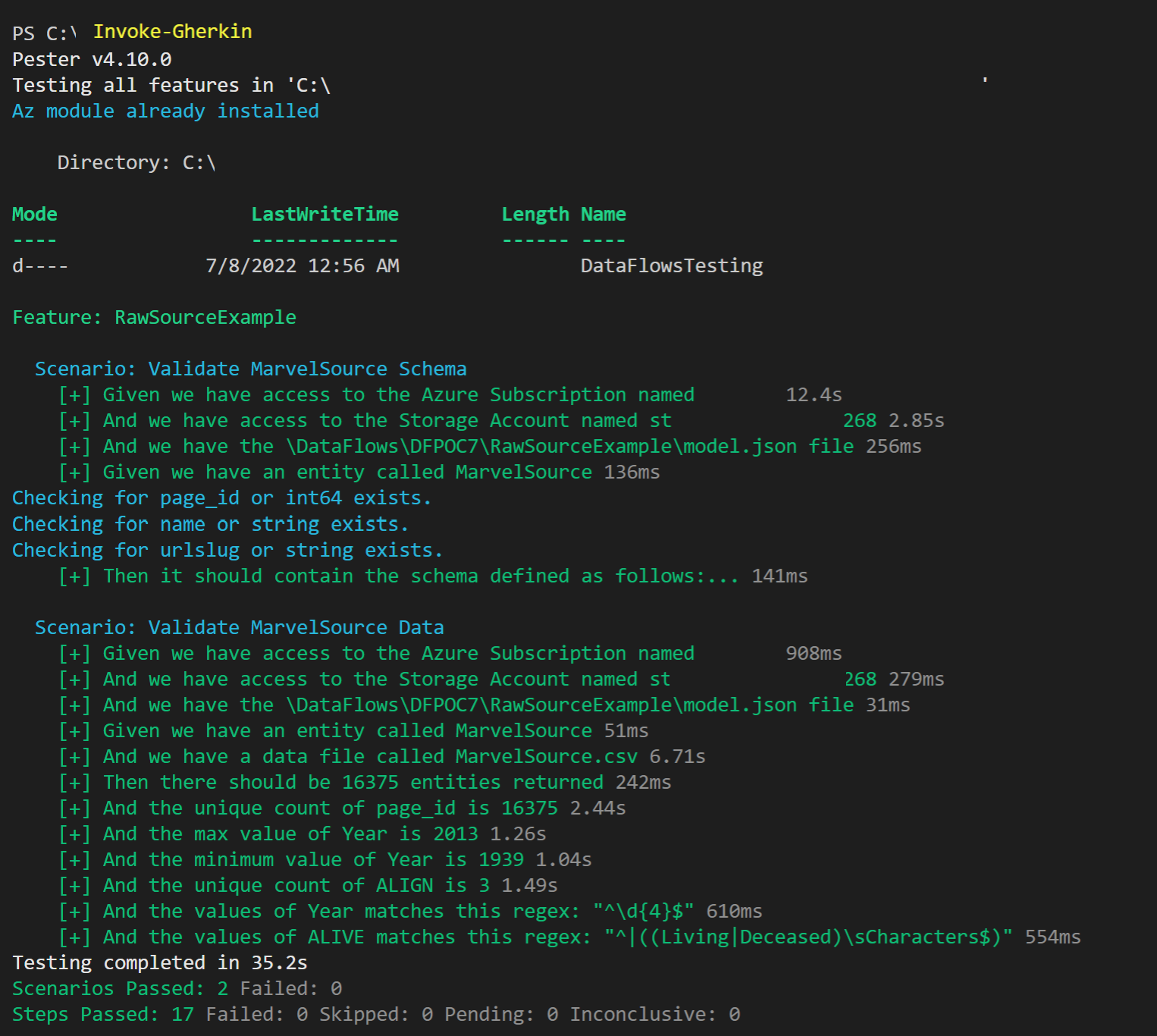Image resolution: width=1157 pixels, height=1036 pixels.
Task: Select "Testing completed in 35.2s" line
Action: [x=160, y=963]
